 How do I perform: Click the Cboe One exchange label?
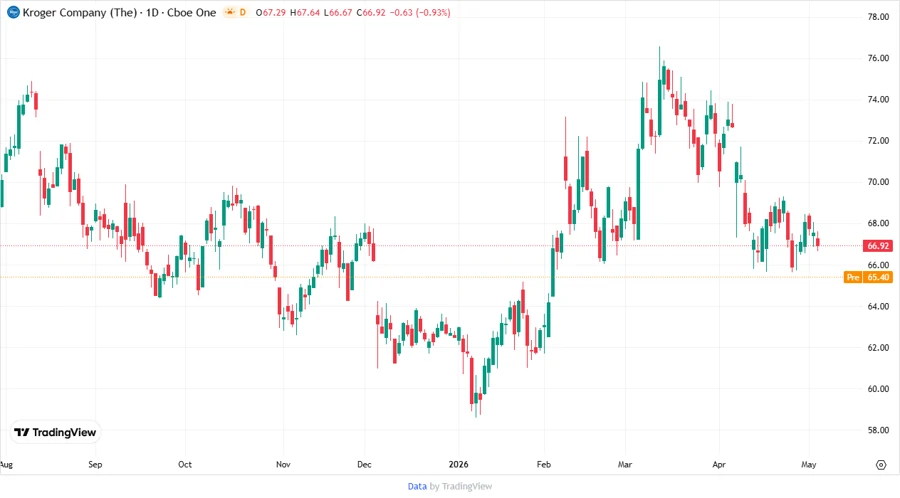pos(192,12)
